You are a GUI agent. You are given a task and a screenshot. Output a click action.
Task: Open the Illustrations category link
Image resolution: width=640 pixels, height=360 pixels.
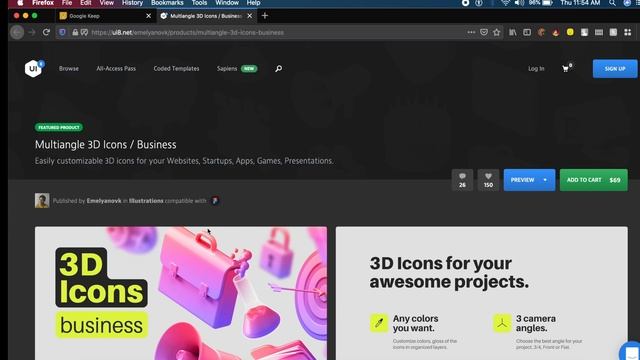[x=146, y=201]
